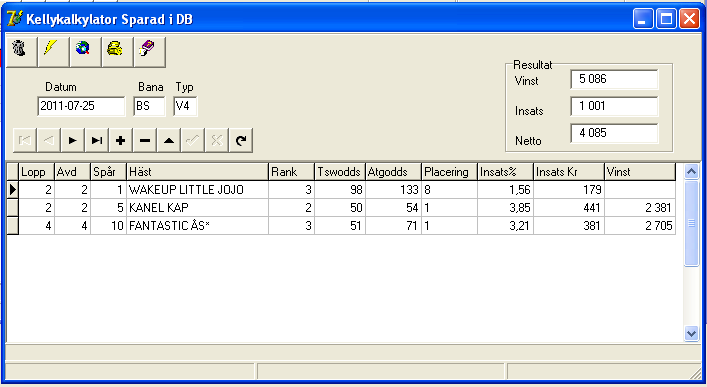
Task: Click the Typ field containing V4
Action: tap(185, 106)
